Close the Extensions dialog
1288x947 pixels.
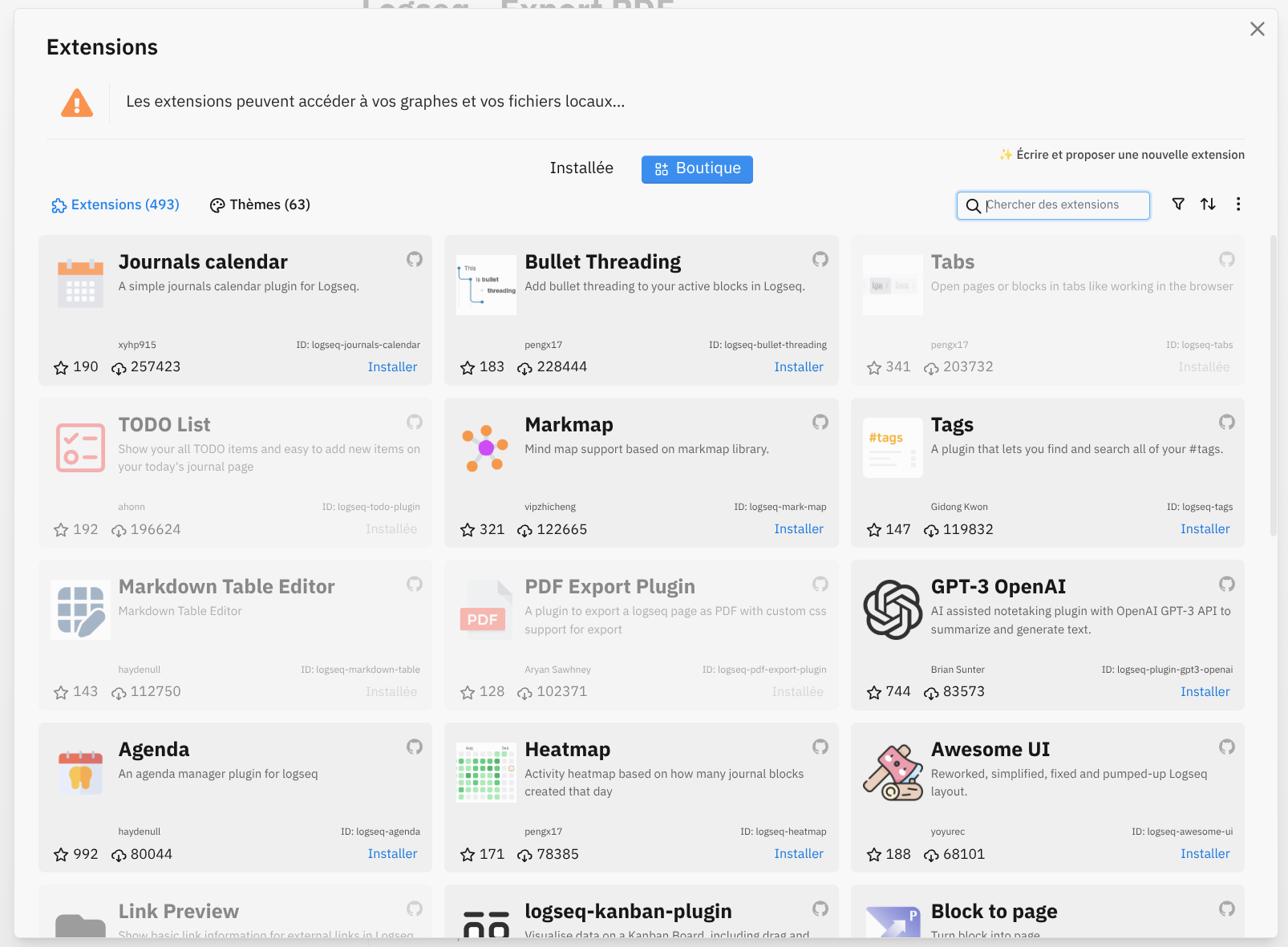(1258, 29)
